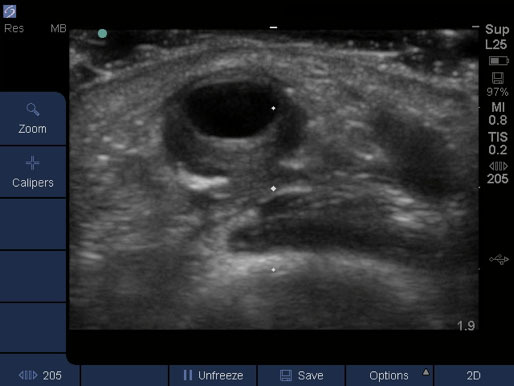This screenshot has height=386, width=514.
Task: Select the middle depth marker diamond
Action: point(273,189)
